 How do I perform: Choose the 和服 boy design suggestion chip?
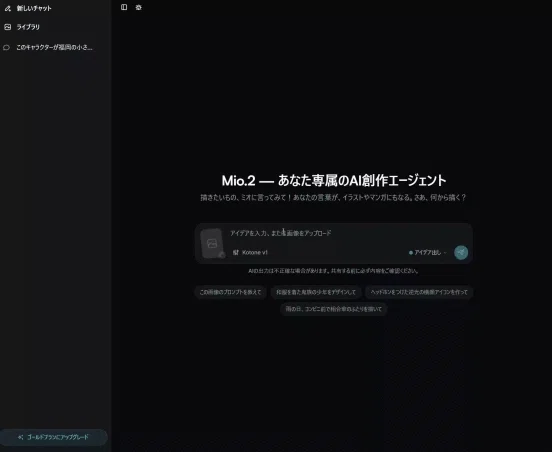tap(316, 292)
